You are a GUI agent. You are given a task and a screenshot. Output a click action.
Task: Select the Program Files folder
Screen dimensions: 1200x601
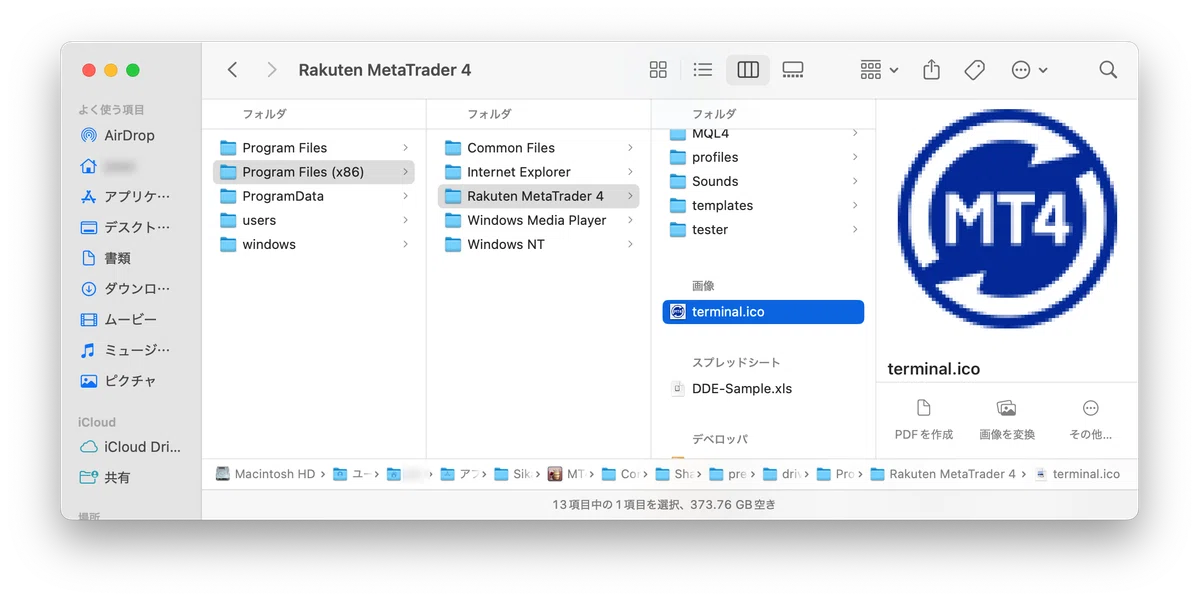(314, 148)
